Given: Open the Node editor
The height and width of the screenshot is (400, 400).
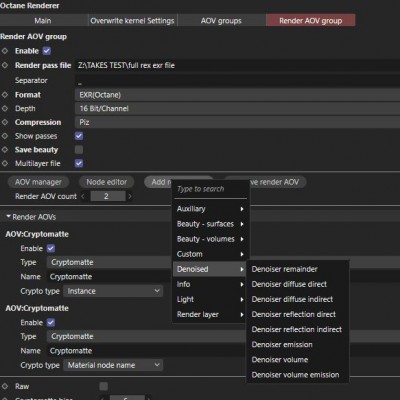Looking at the screenshot, I should (x=107, y=182).
